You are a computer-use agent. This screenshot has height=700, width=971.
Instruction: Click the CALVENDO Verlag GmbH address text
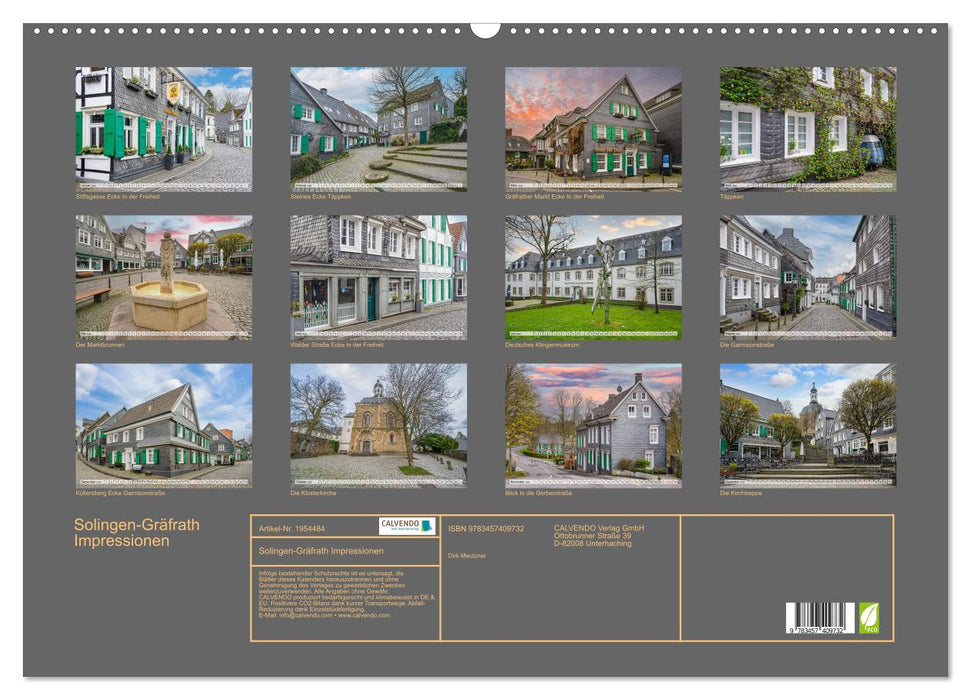point(598,536)
